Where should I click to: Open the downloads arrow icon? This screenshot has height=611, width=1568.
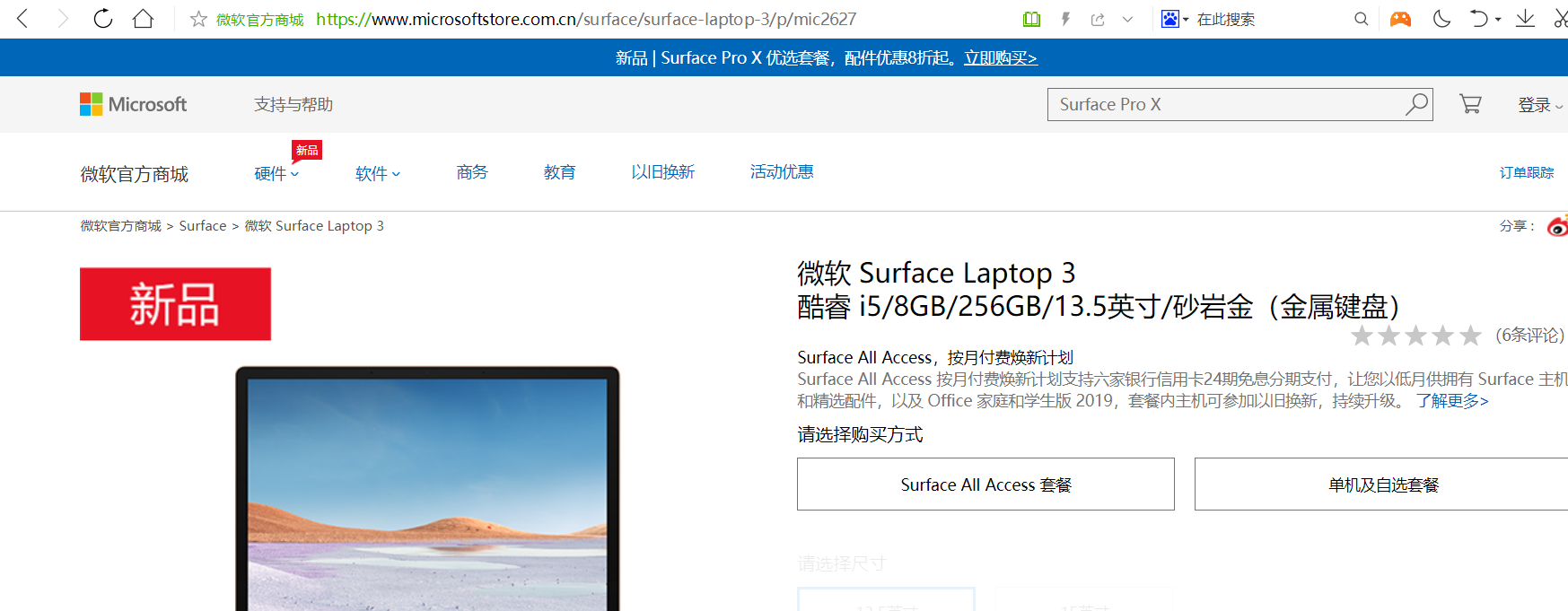pyautogui.click(x=1525, y=19)
